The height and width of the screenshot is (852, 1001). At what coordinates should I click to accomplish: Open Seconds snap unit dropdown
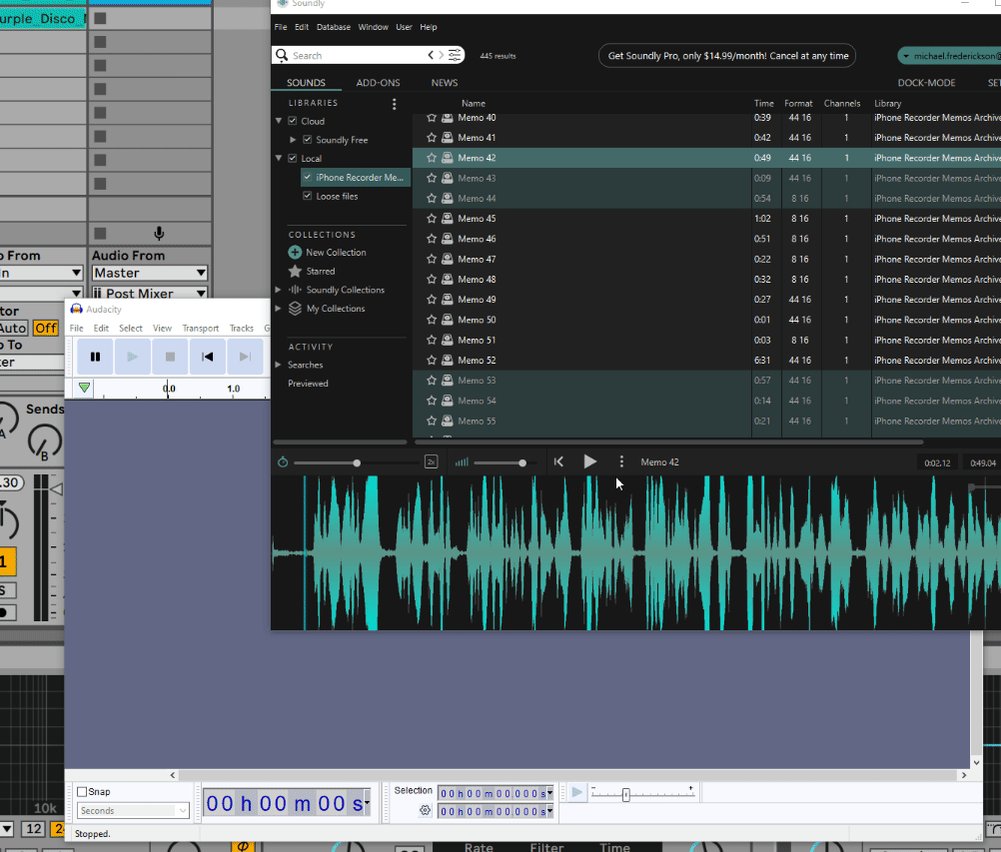point(133,811)
